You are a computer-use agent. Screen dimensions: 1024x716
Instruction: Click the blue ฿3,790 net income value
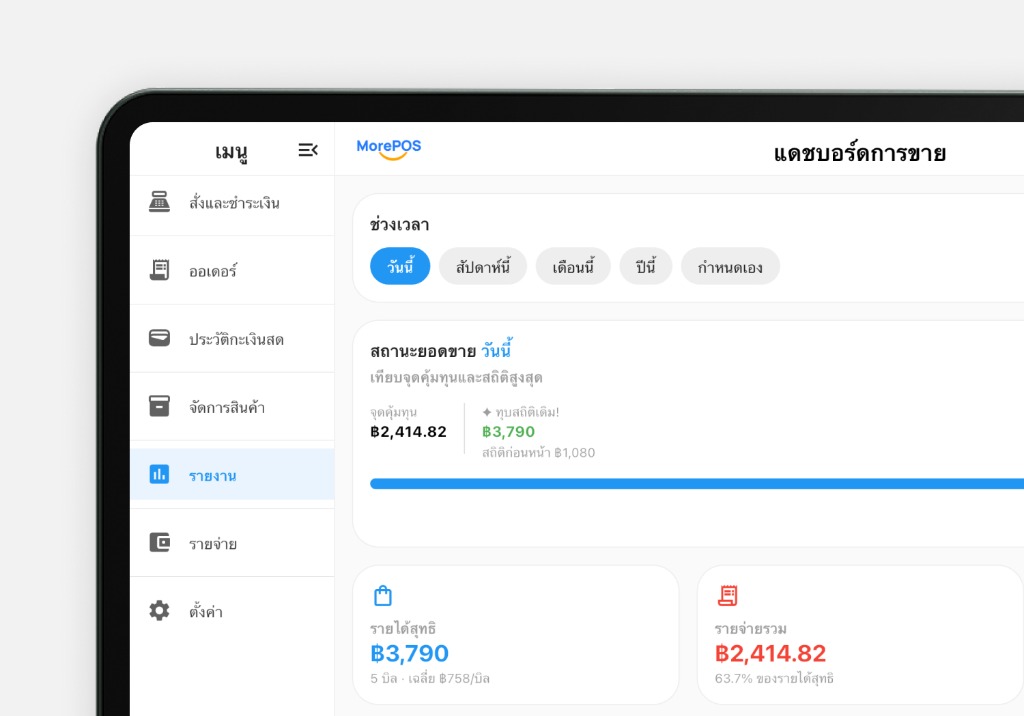coord(409,653)
